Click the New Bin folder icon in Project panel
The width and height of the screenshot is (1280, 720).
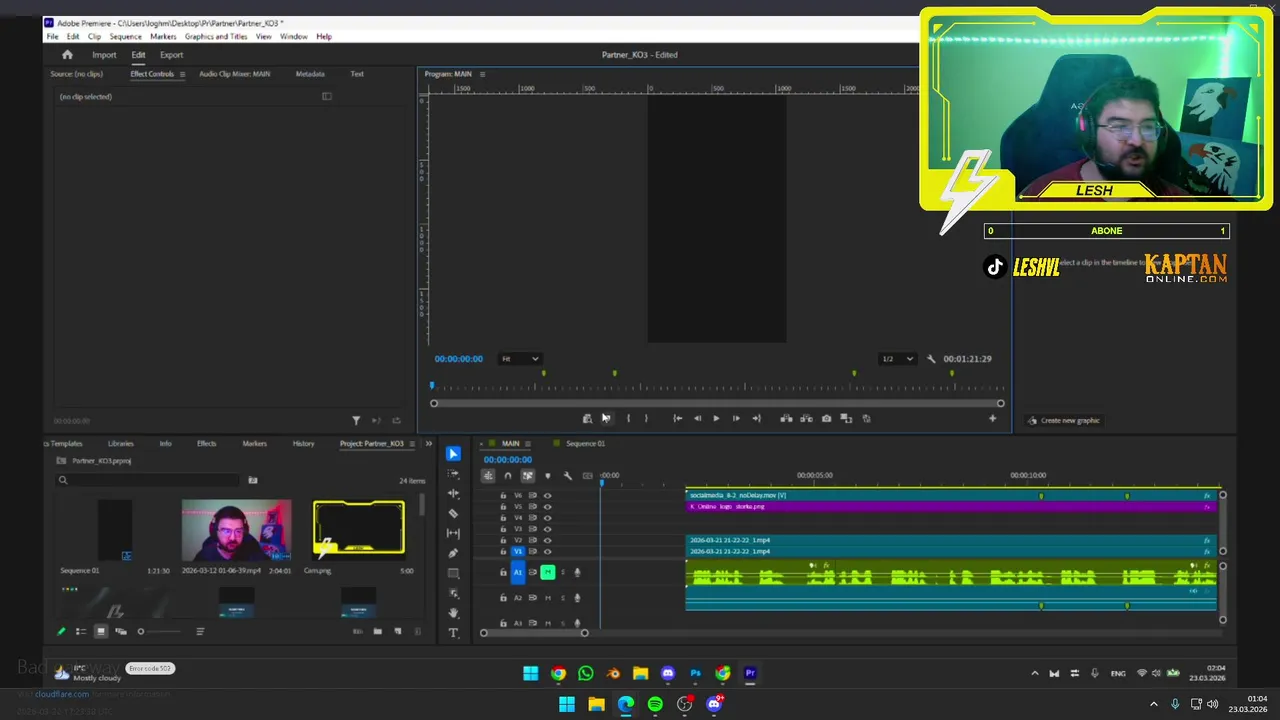point(377,632)
